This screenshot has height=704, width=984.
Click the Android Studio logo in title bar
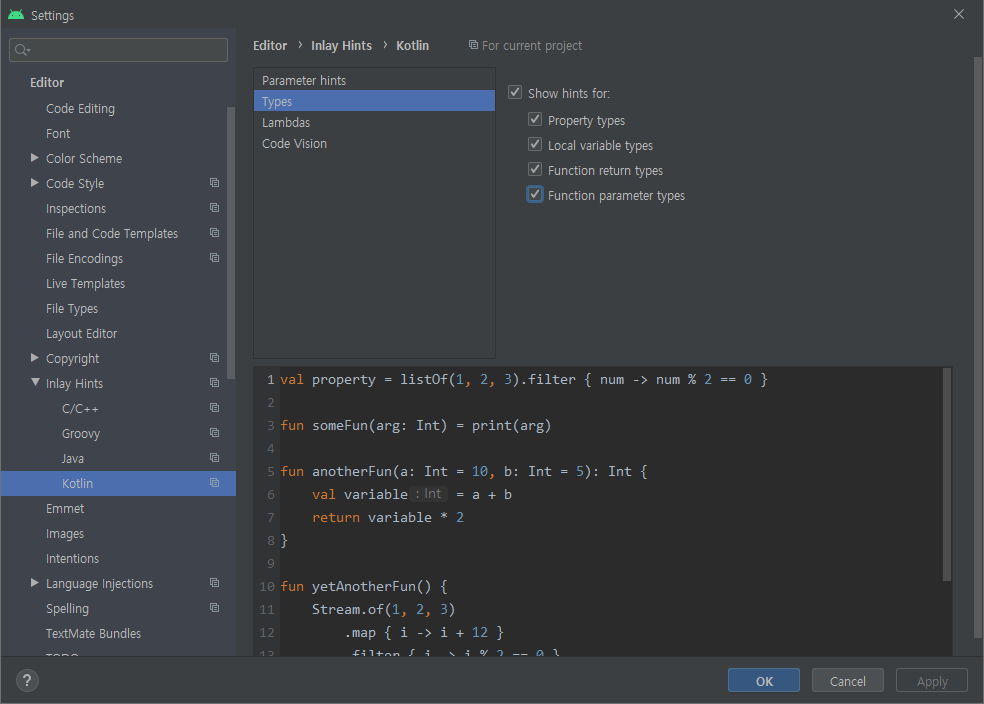click(16, 14)
